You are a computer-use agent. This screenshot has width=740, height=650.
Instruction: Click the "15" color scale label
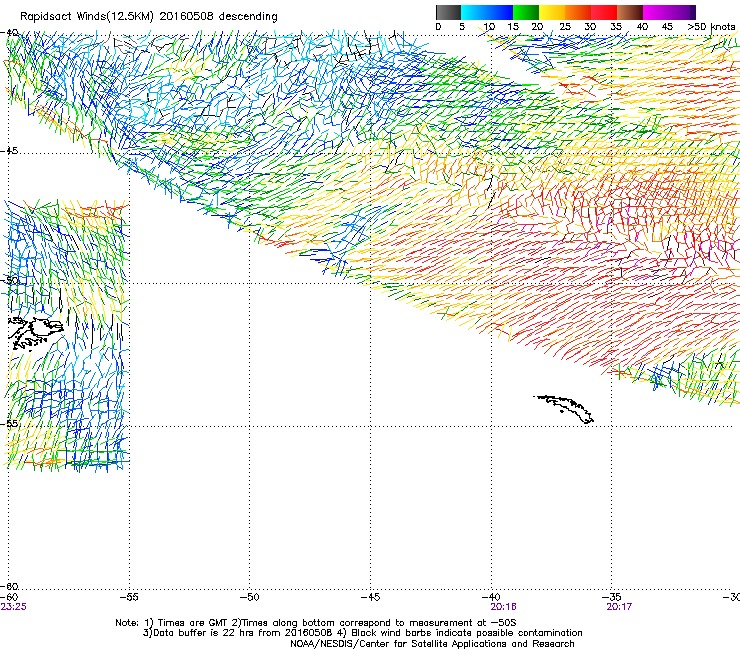coord(513,26)
